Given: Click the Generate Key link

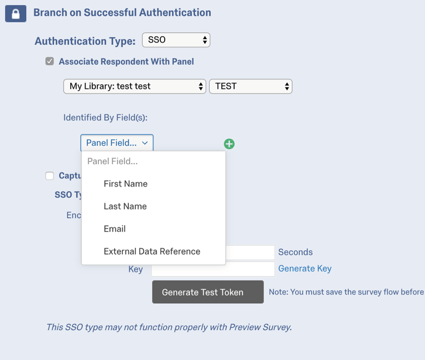Looking at the screenshot, I should coord(305,269).
